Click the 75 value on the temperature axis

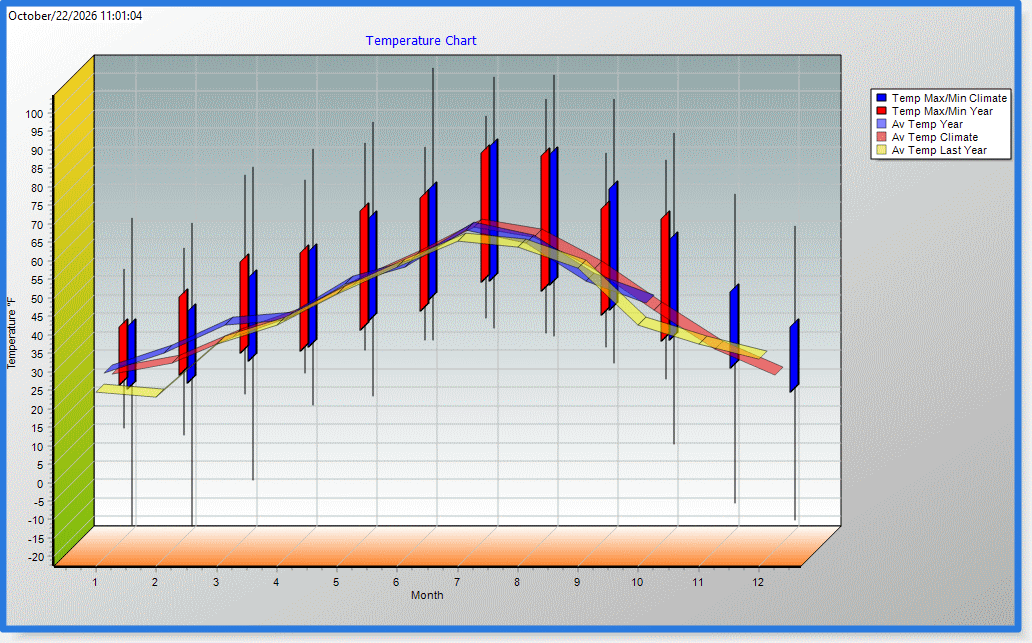(37, 206)
